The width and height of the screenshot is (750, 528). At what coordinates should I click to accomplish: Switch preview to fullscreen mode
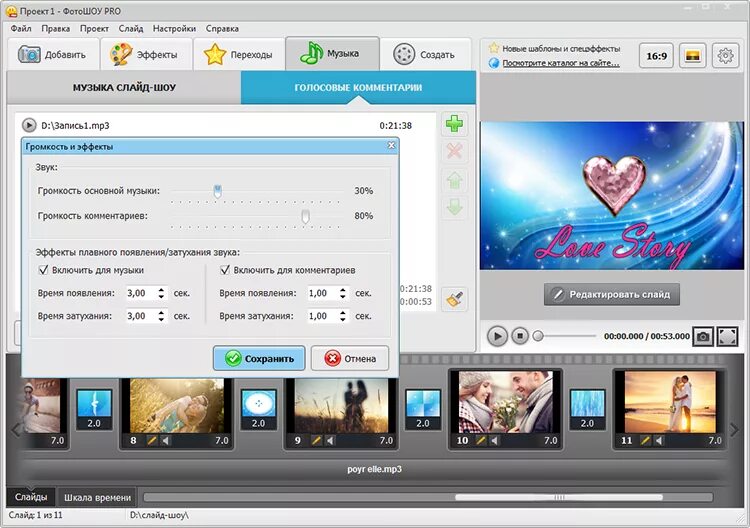coord(728,336)
